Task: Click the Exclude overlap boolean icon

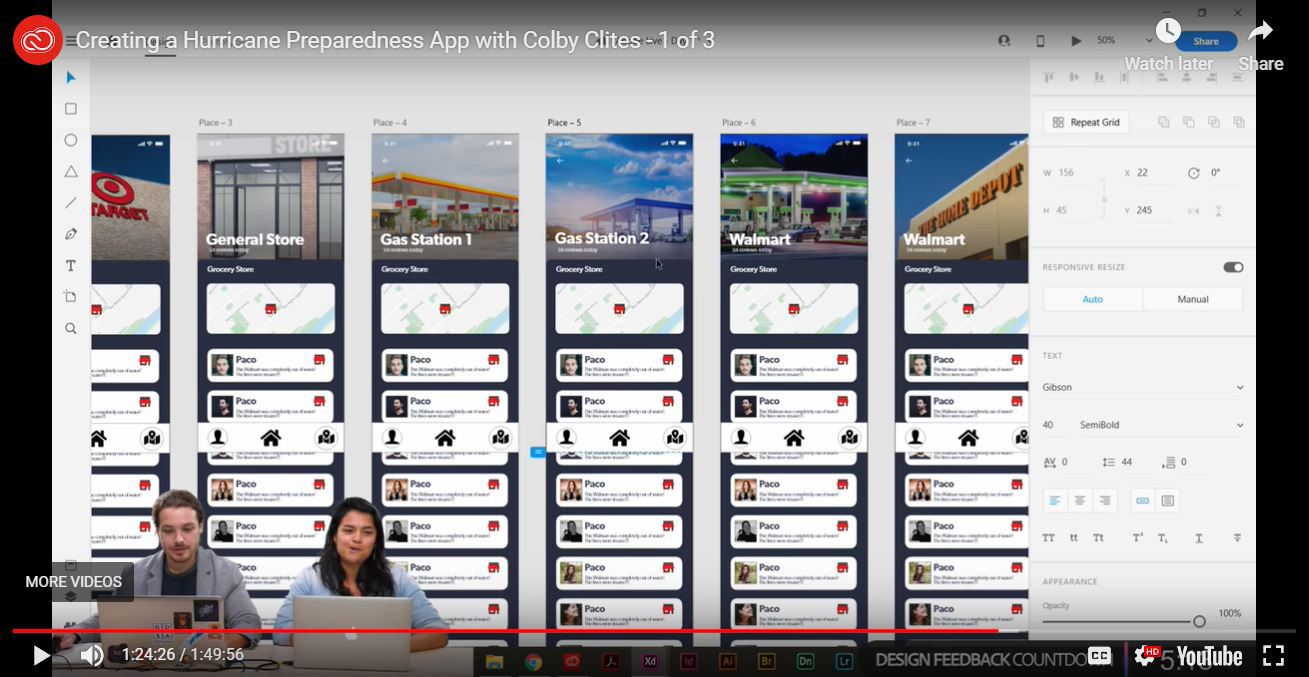Action: pos(1239,122)
